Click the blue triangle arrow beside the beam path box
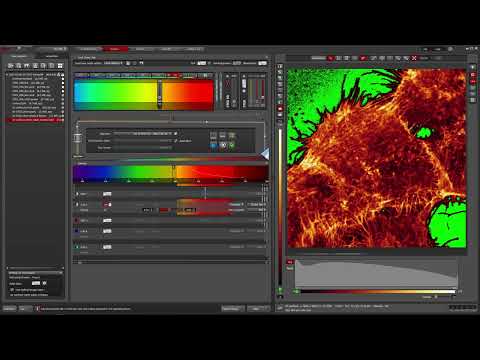The height and width of the screenshot is (360, 480). [265, 154]
